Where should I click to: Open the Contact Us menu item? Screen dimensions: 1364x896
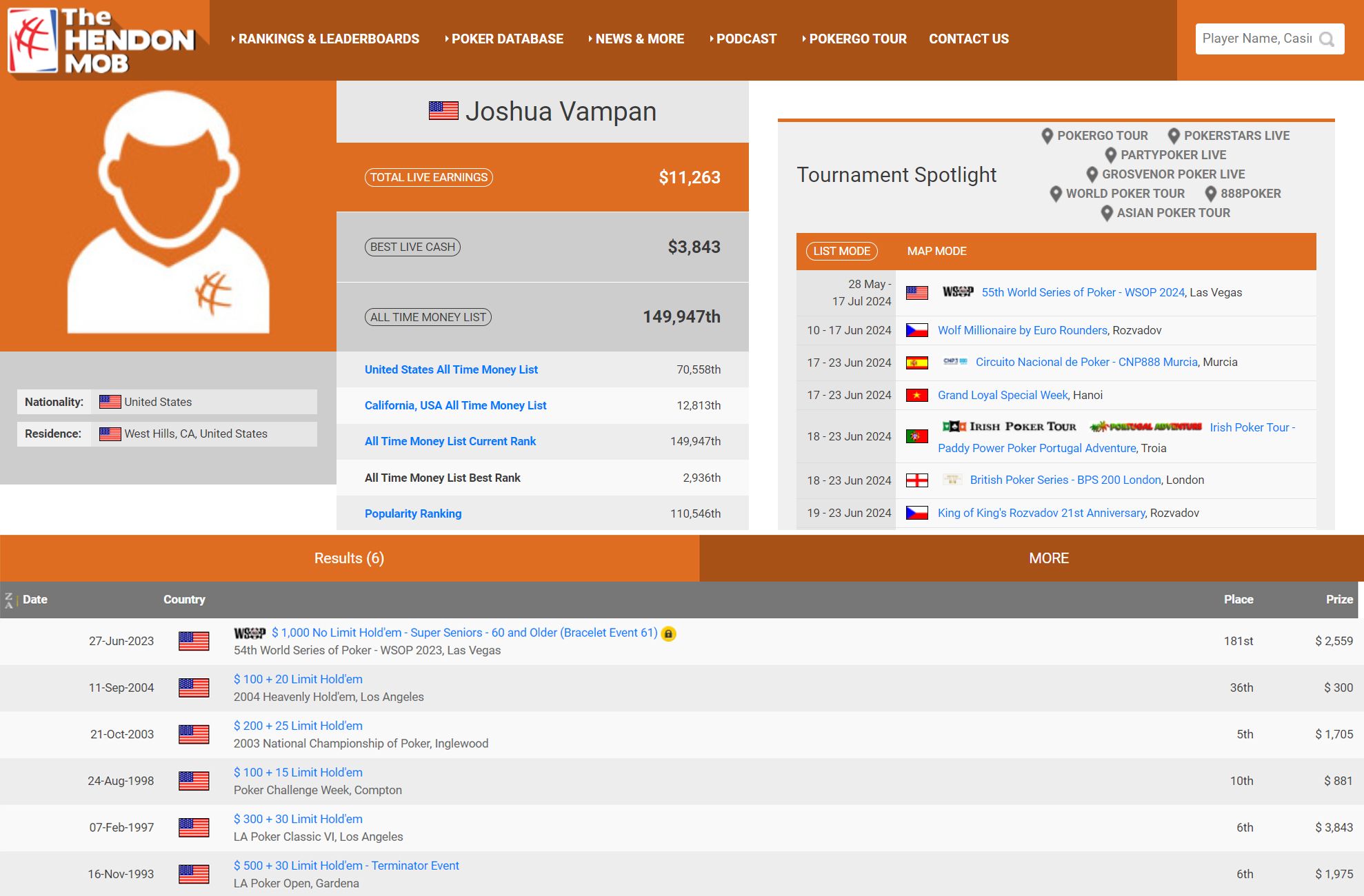(x=968, y=39)
